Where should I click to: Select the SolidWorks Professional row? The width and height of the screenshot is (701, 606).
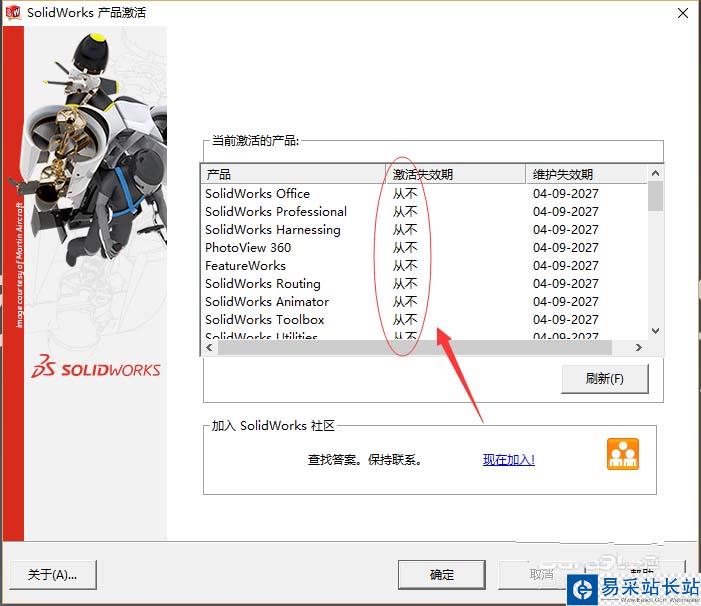click(x=424, y=211)
